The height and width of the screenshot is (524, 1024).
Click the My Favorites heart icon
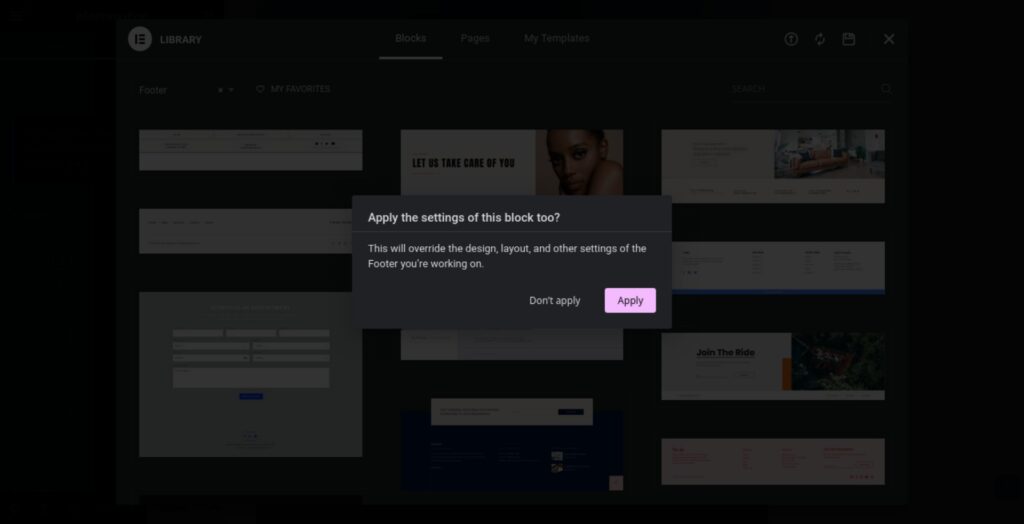click(x=260, y=89)
